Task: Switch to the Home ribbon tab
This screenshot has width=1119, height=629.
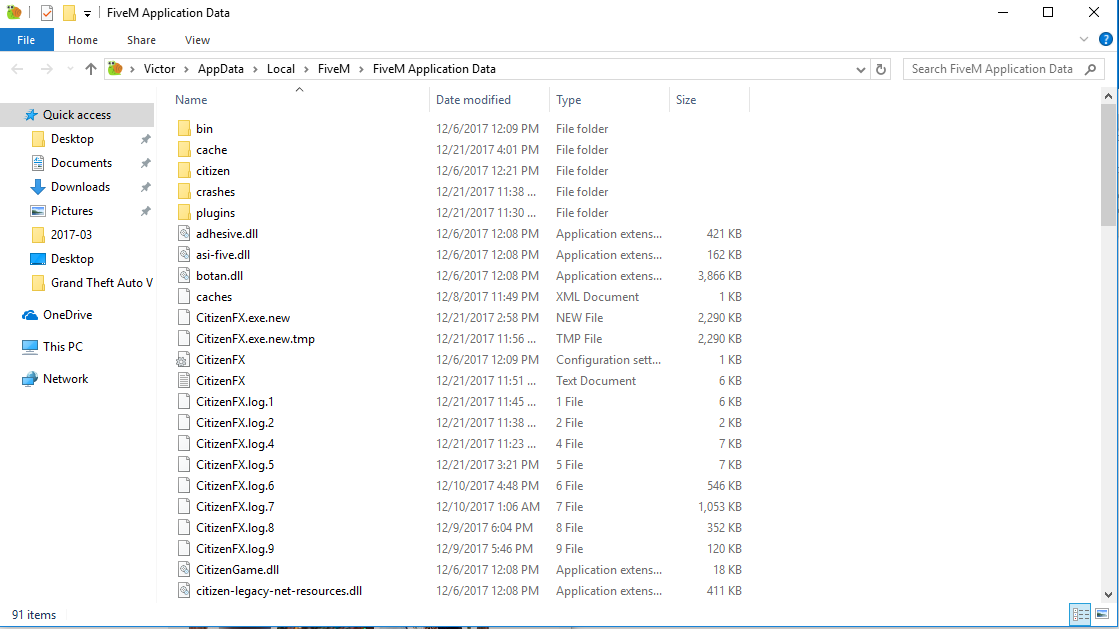Action: [83, 40]
